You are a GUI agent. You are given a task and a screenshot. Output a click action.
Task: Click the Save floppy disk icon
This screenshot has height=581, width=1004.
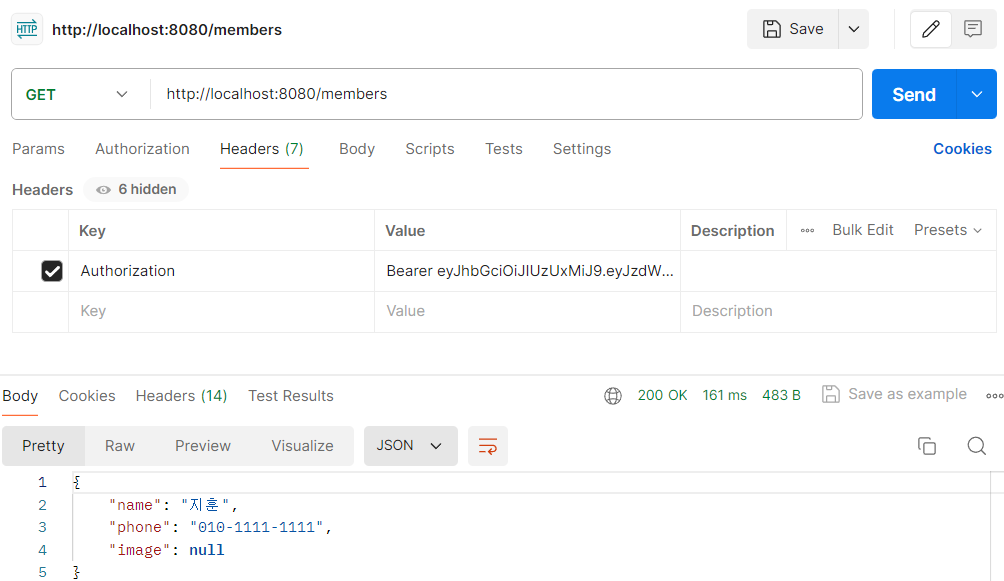coord(772,29)
